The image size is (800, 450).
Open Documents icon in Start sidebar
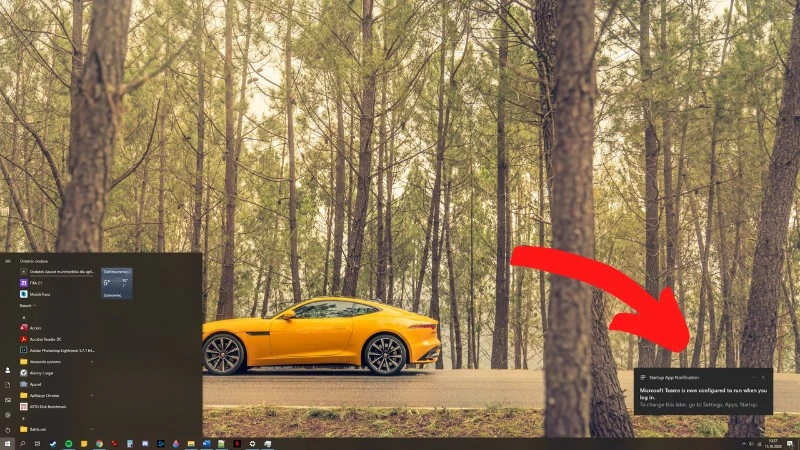click(x=8, y=385)
